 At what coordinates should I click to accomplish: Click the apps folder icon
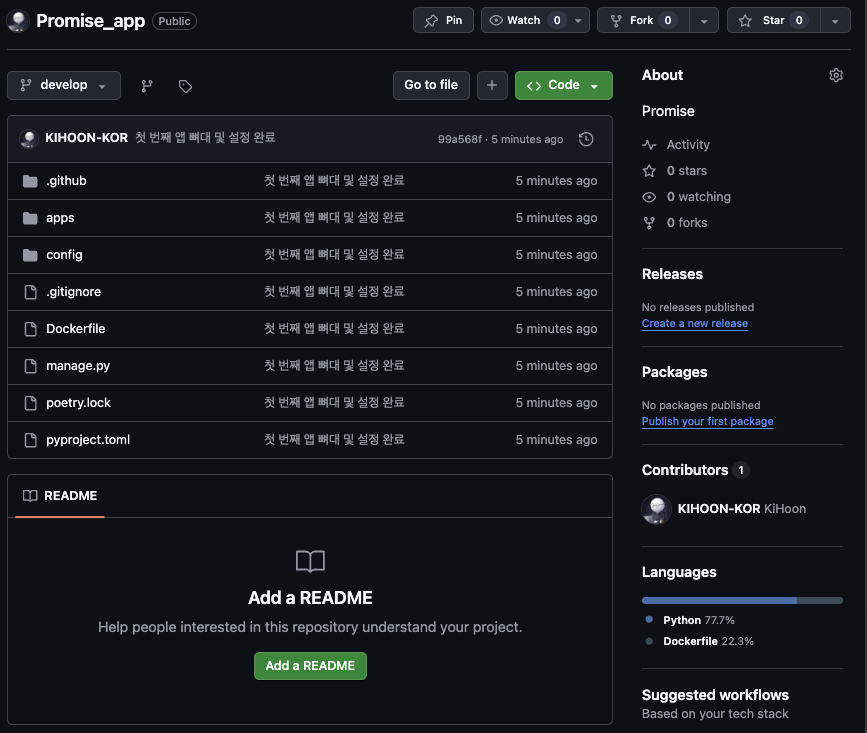(30, 218)
